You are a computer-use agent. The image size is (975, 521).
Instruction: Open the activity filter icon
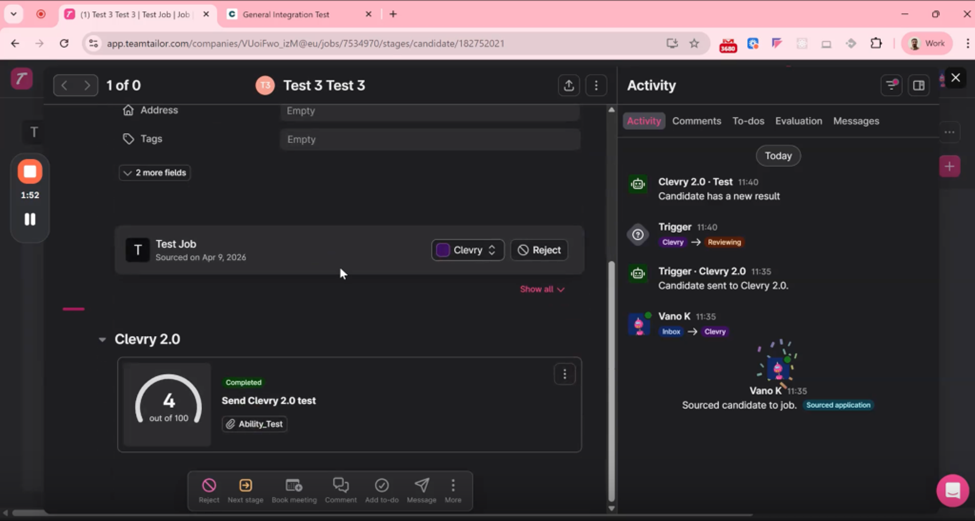click(891, 86)
